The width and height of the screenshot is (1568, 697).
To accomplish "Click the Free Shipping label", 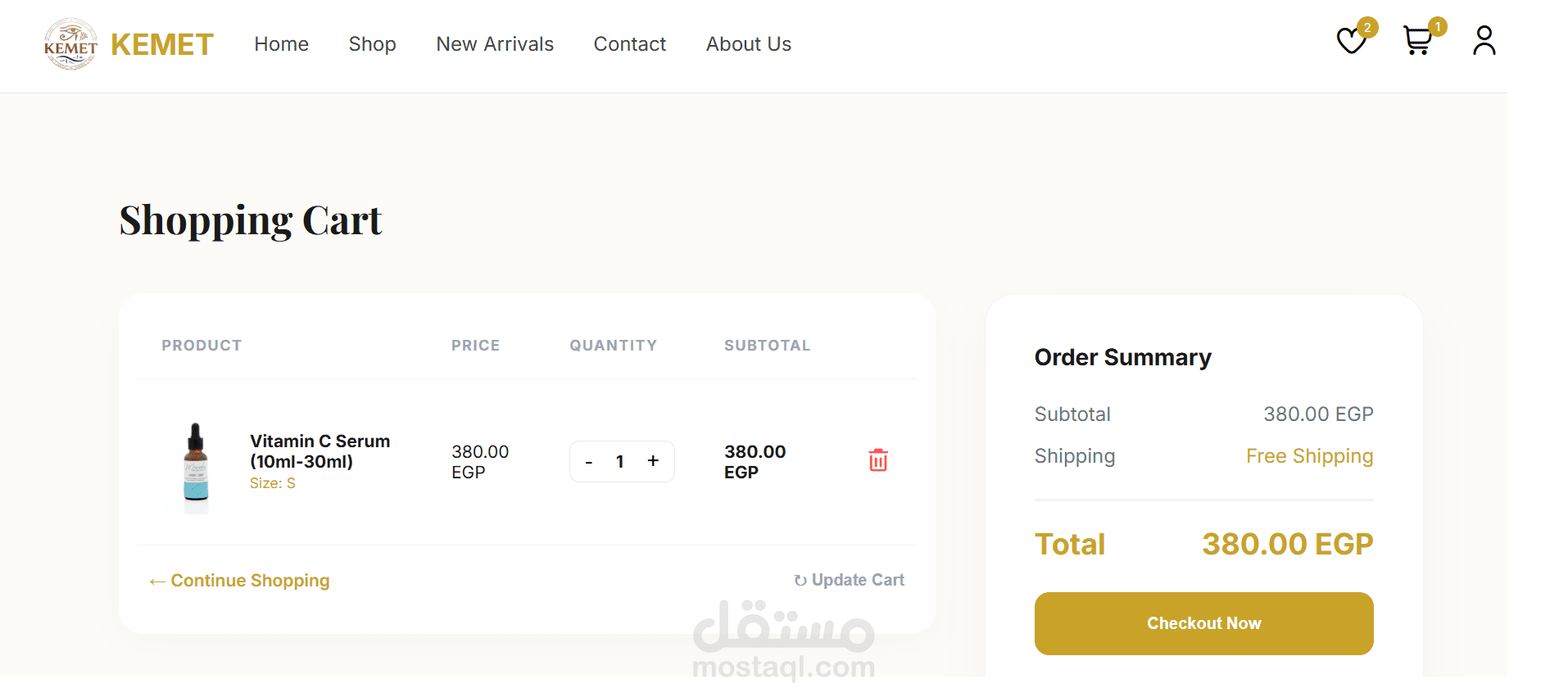I will pos(1309,456).
